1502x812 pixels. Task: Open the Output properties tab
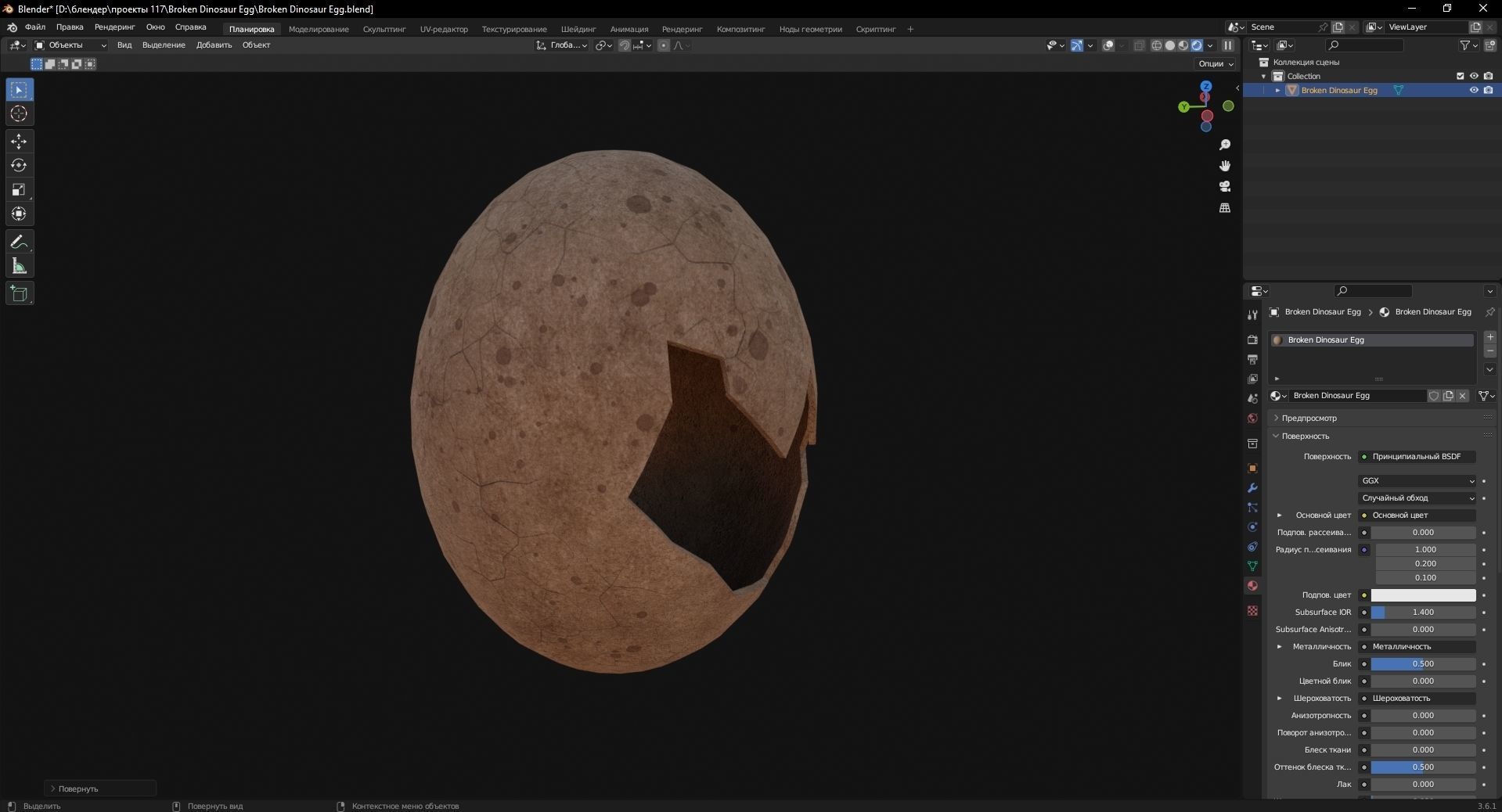pyautogui.click(x=1252, y=359)
